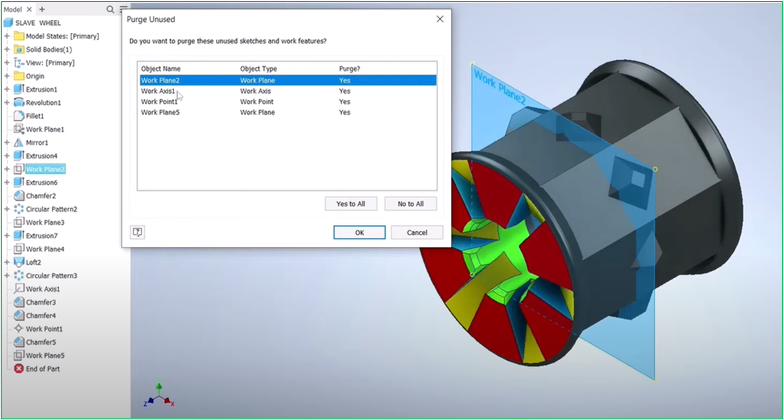Click the Fillet1 feature icon

point(19,116)
